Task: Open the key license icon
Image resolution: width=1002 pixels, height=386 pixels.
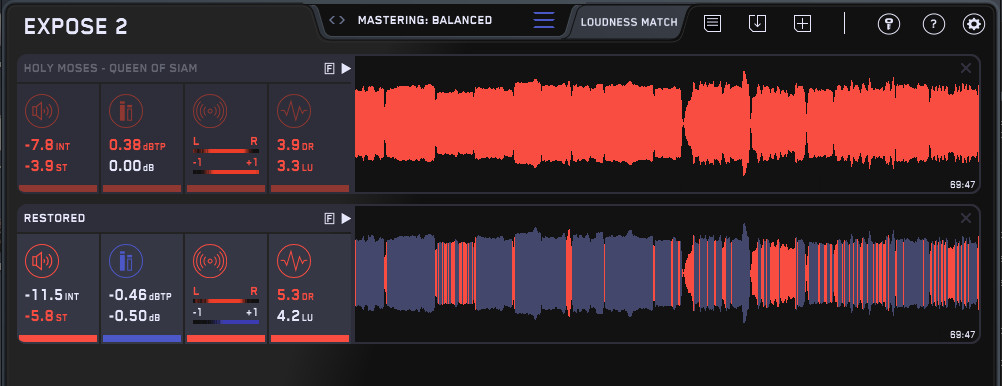Action: [888, 24]
